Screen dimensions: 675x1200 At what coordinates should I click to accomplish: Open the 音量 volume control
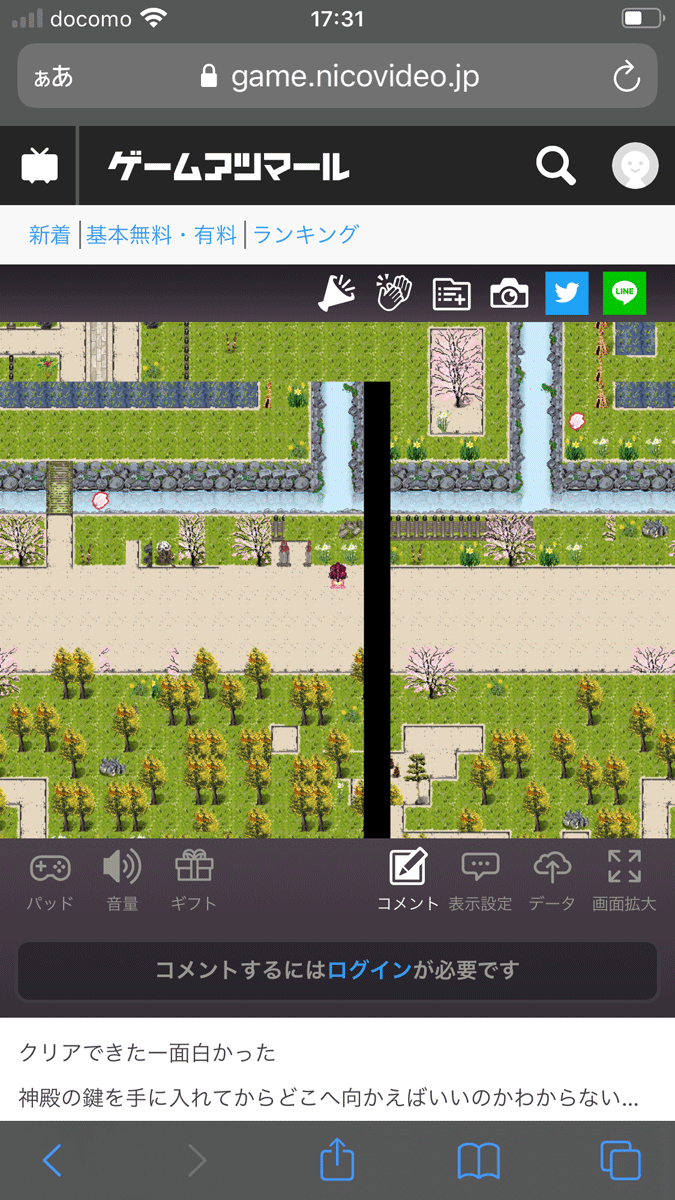coord(122,880)
